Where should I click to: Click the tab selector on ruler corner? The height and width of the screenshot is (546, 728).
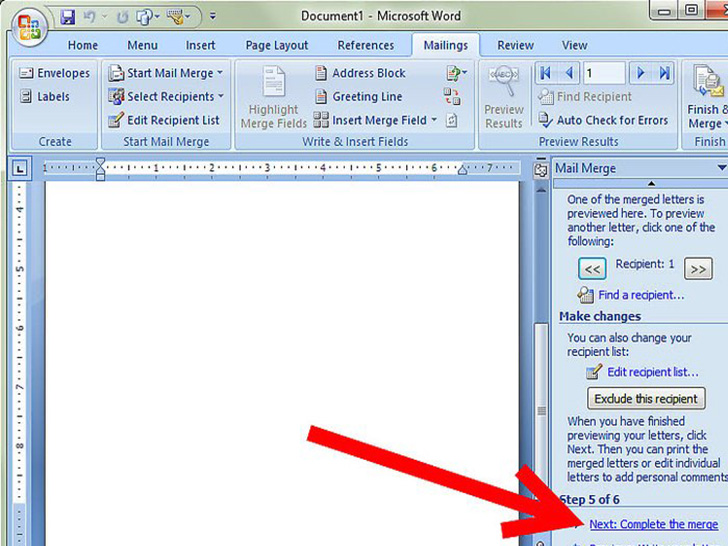click(x=19, y=169)
